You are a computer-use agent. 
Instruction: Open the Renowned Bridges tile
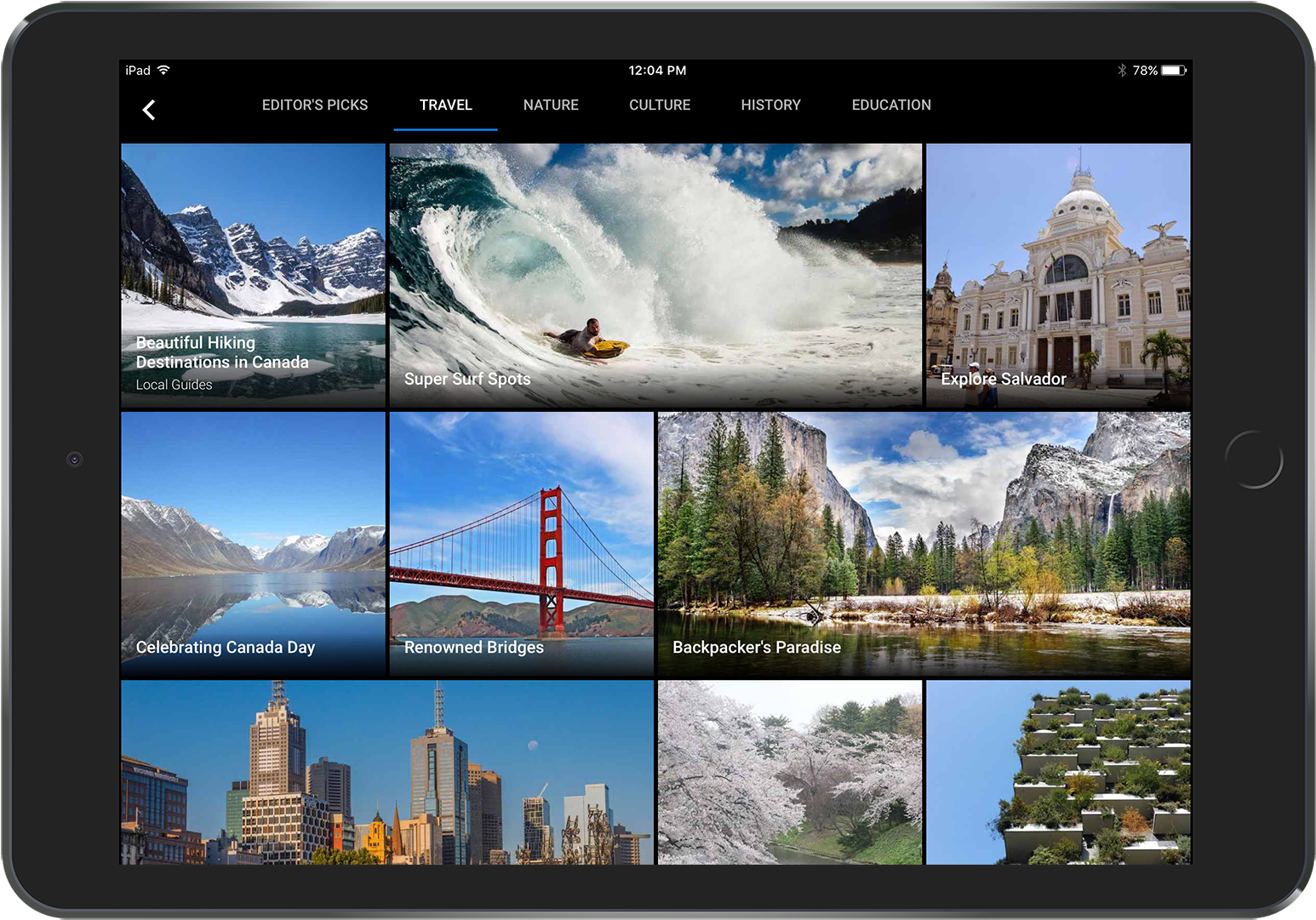[522, 544]
